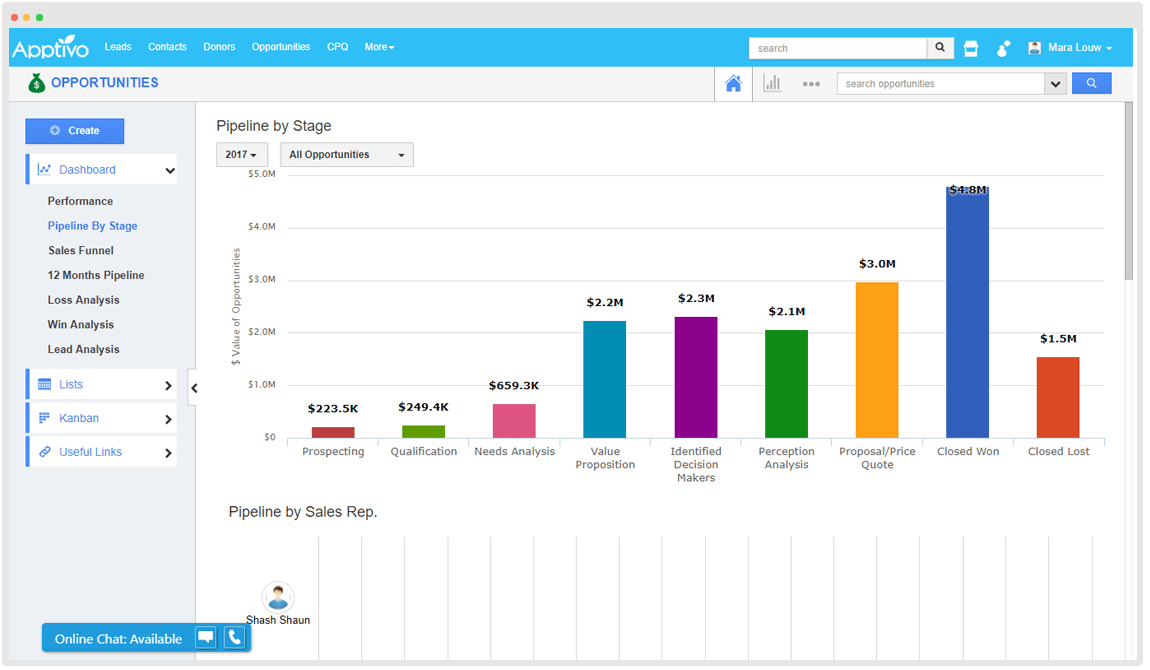Viewport: 1150px width, 670px height.
Task: Open the Sales Funnel dashboard link
Action: point(81,251)
